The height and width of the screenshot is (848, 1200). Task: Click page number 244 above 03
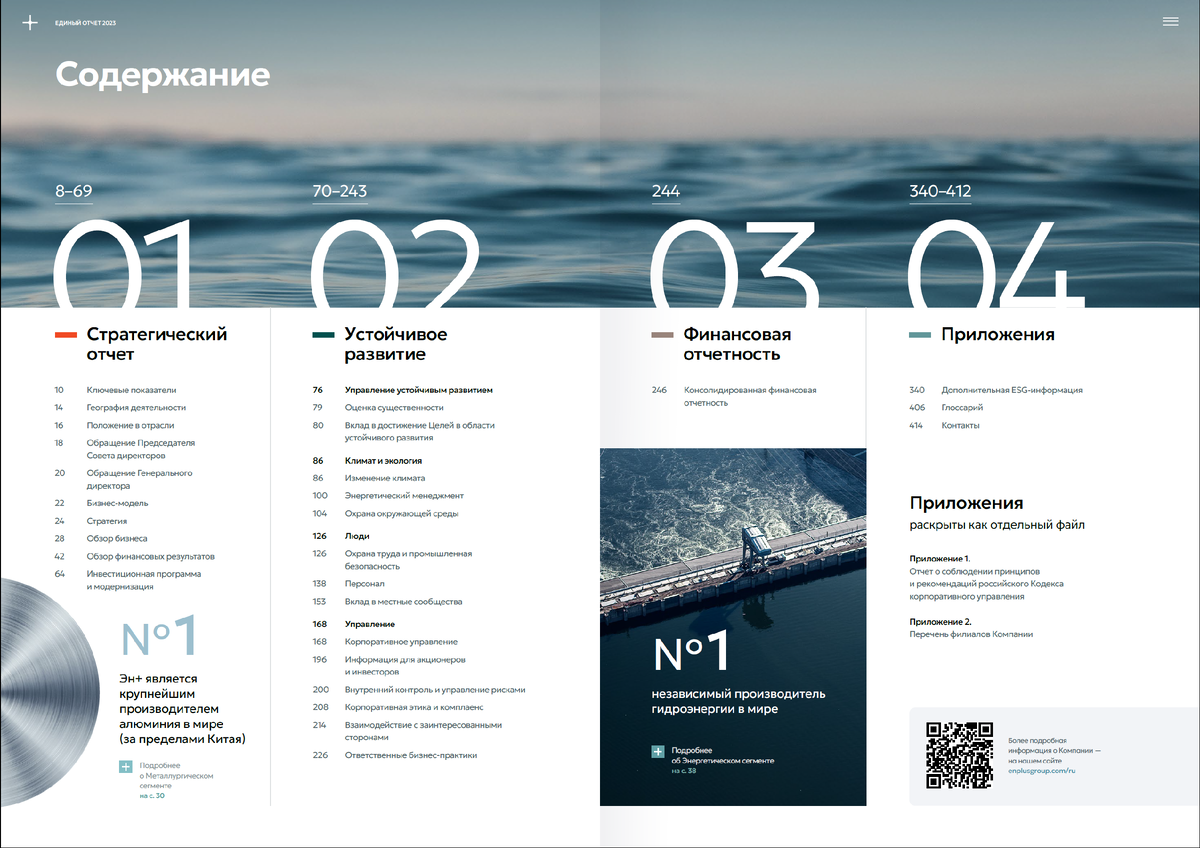(x=665, y=192)
